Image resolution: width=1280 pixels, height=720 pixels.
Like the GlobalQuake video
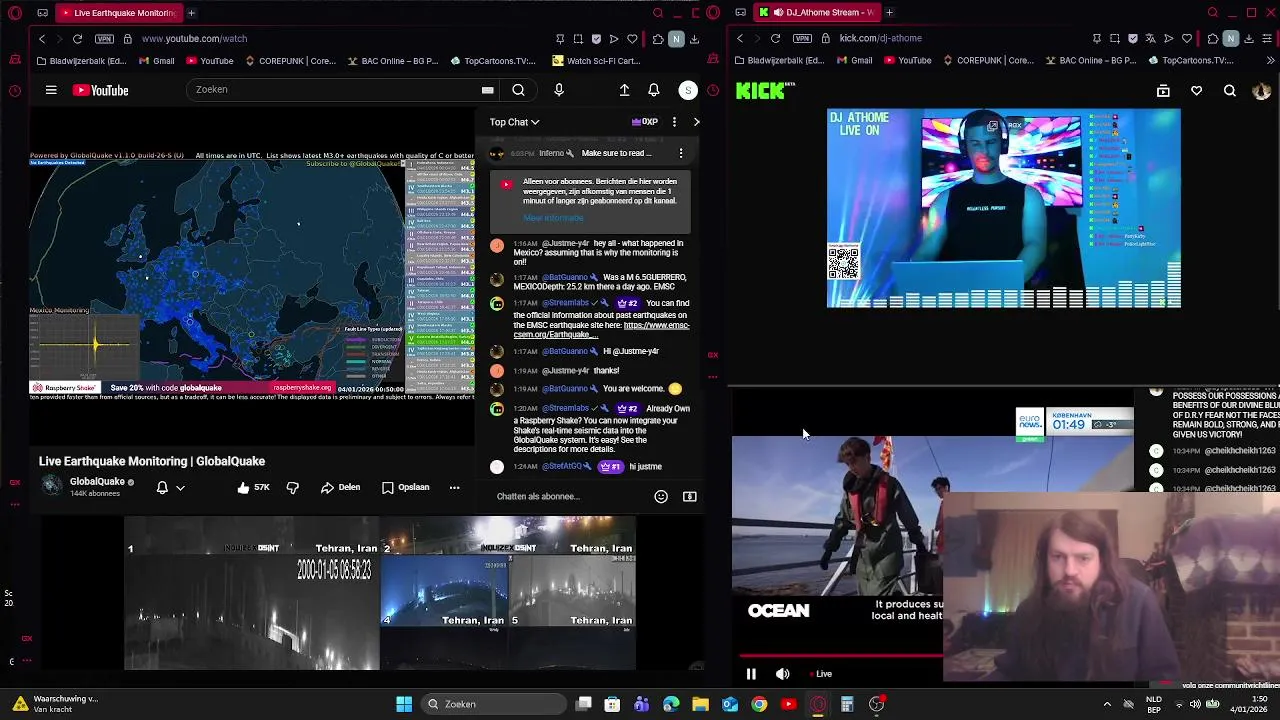253,487
